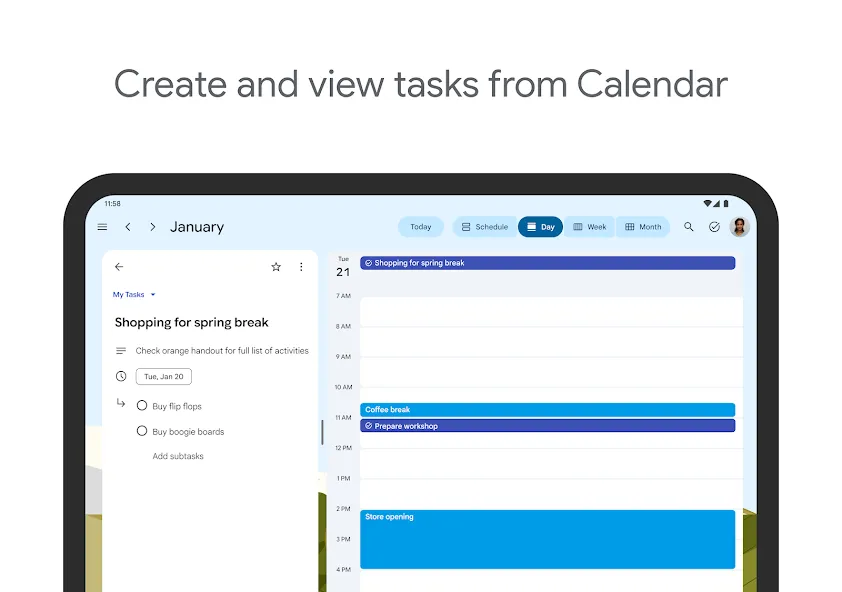Go to the previous day arrow
Image resolution: width=842 pixels, height=592 pixels.
(128, 227)
